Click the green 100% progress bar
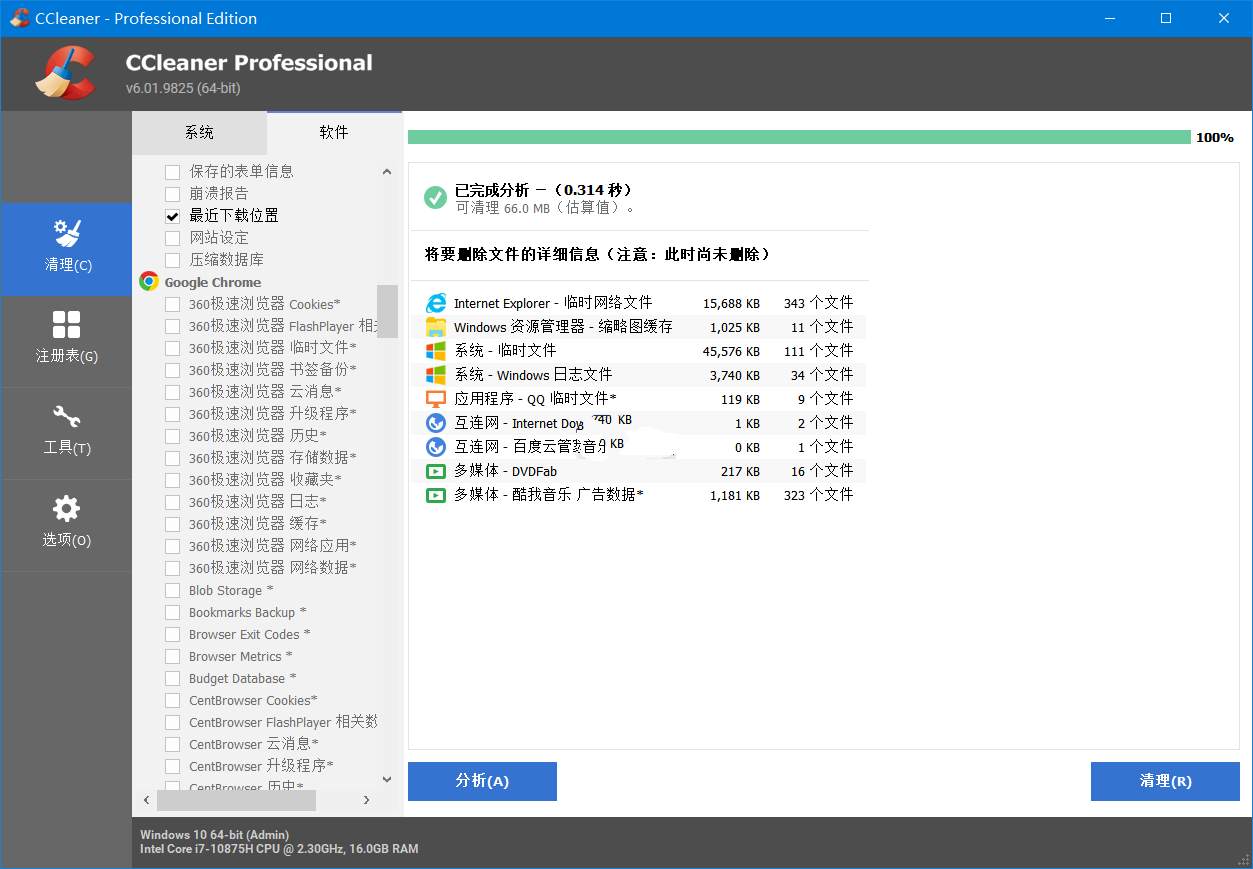This screenshot has width=1253, height=869. 795,136
